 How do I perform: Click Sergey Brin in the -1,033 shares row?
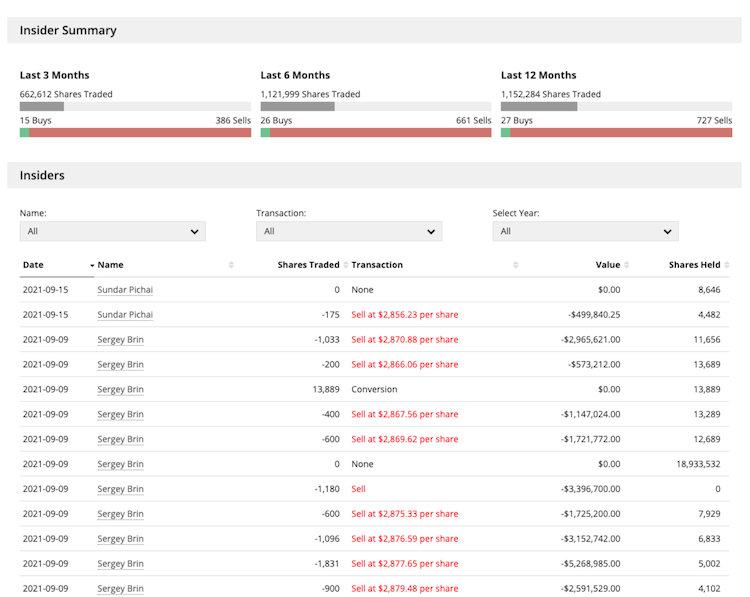[120, 340]
